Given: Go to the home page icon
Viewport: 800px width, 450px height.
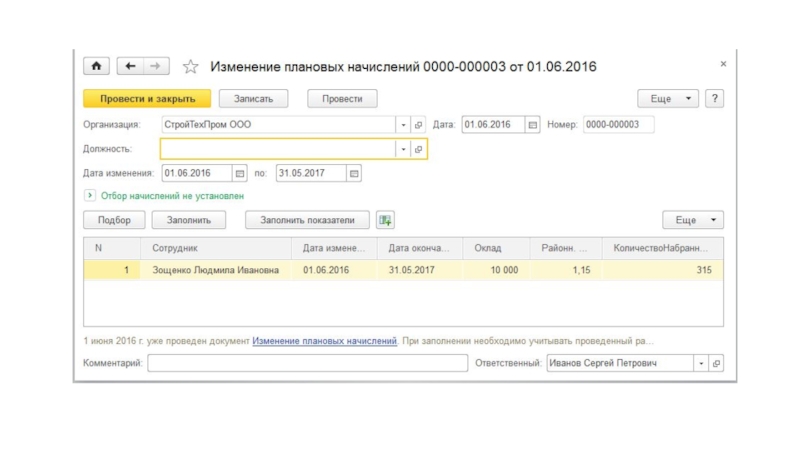Looking at the screenshot, I should tap(96, 66).
